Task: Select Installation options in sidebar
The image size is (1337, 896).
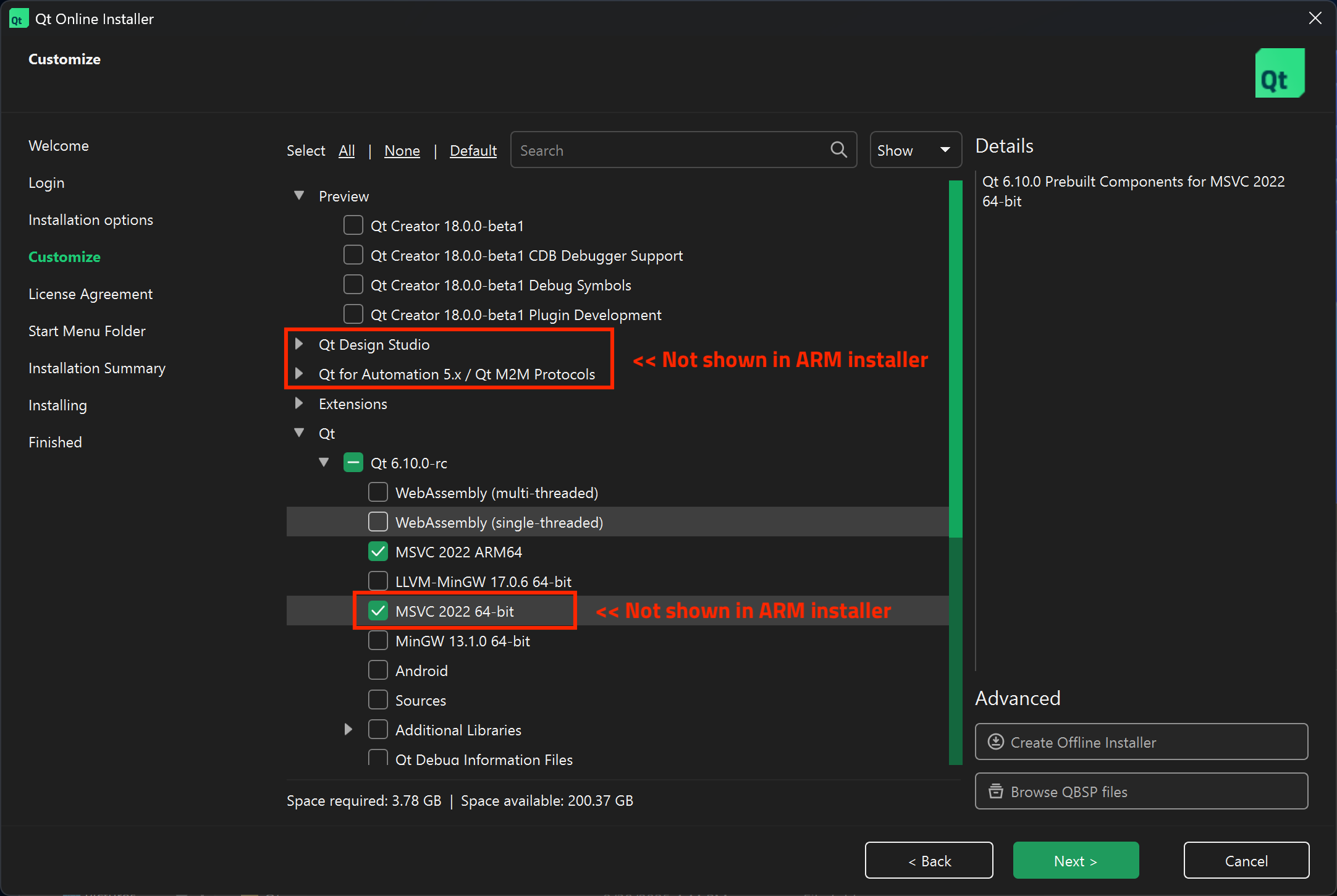Action: [x=91, y=220]
